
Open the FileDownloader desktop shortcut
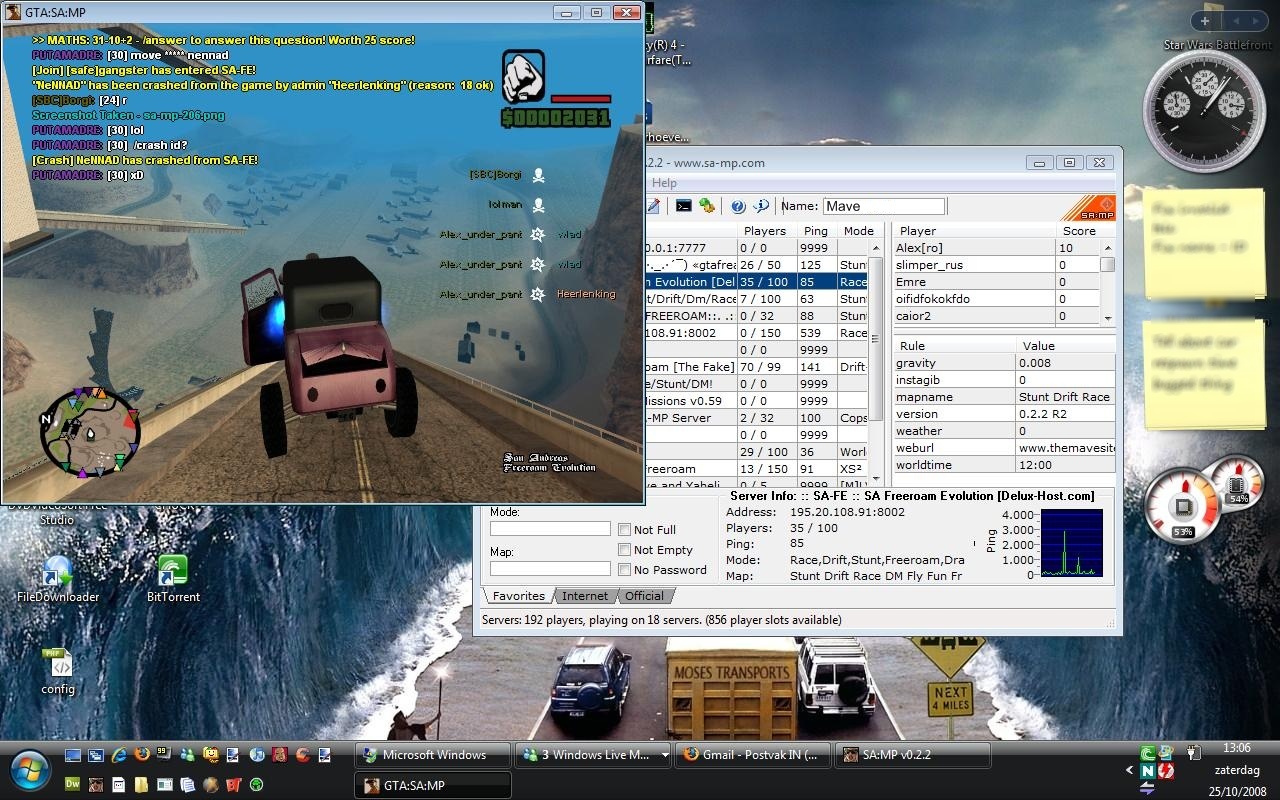click(x=58, y=580)
